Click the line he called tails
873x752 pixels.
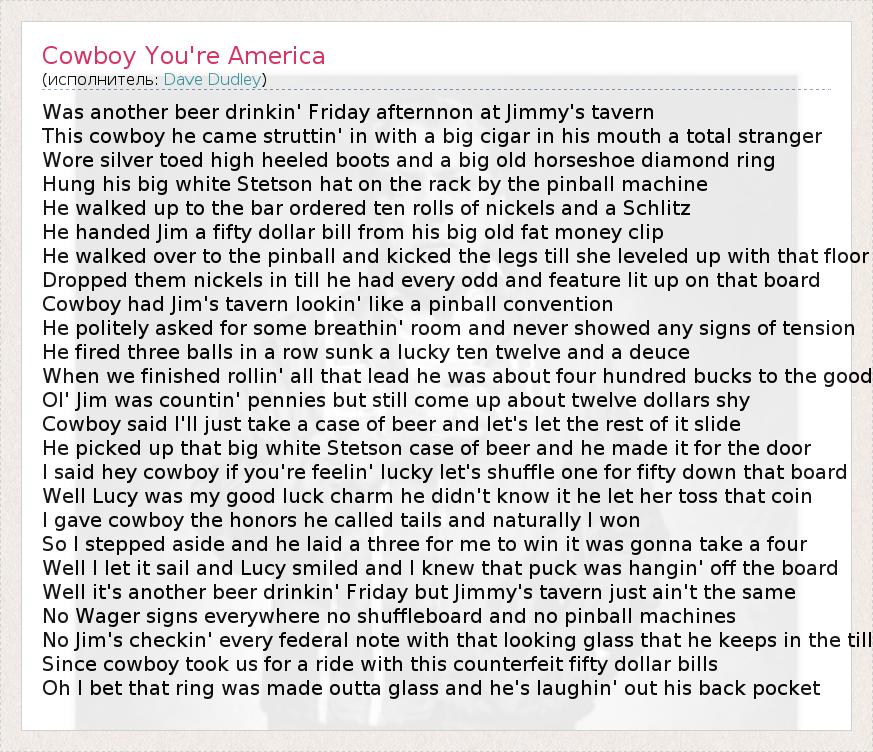341,520
